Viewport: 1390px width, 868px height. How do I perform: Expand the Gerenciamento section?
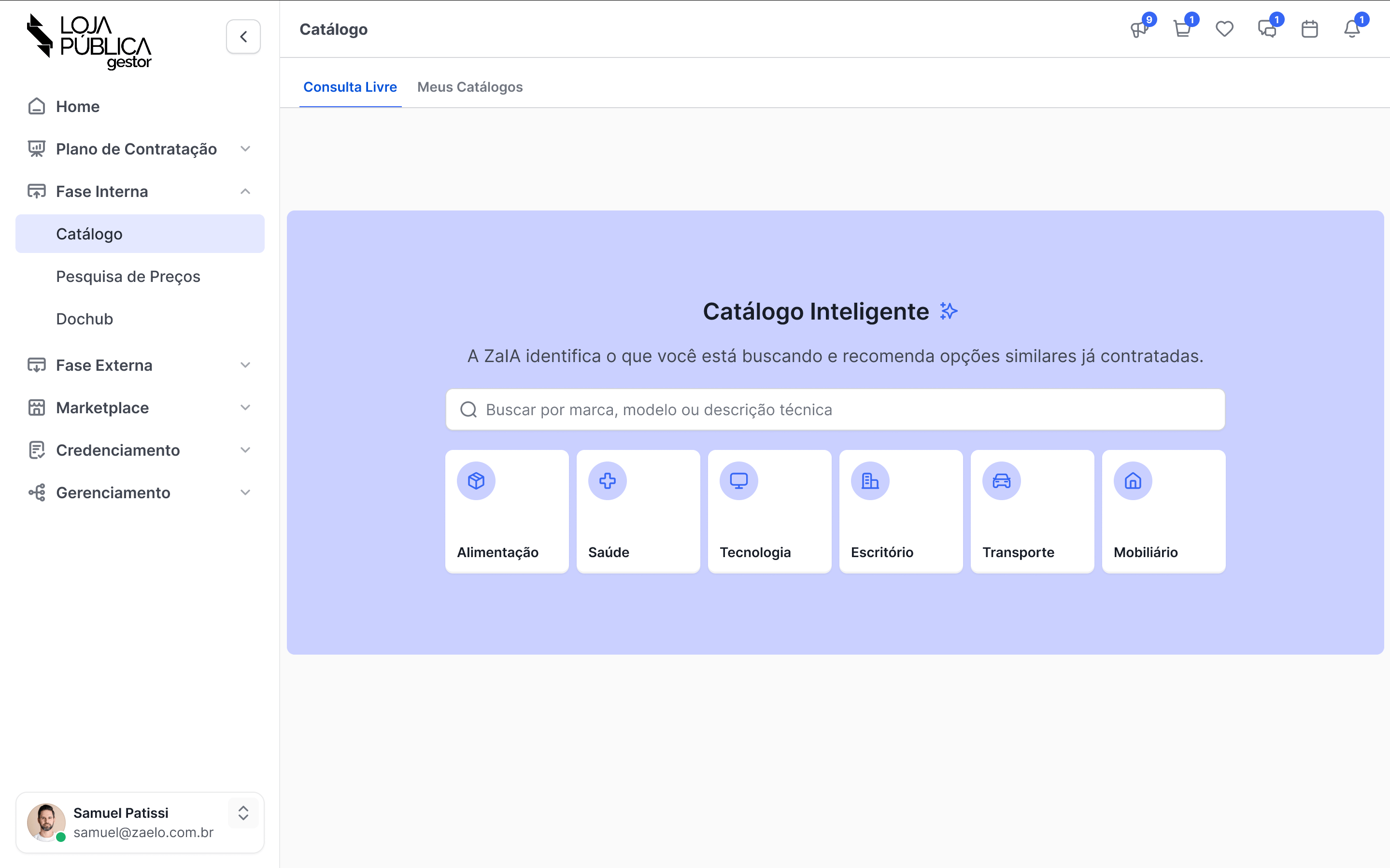(x=245, y=492)
